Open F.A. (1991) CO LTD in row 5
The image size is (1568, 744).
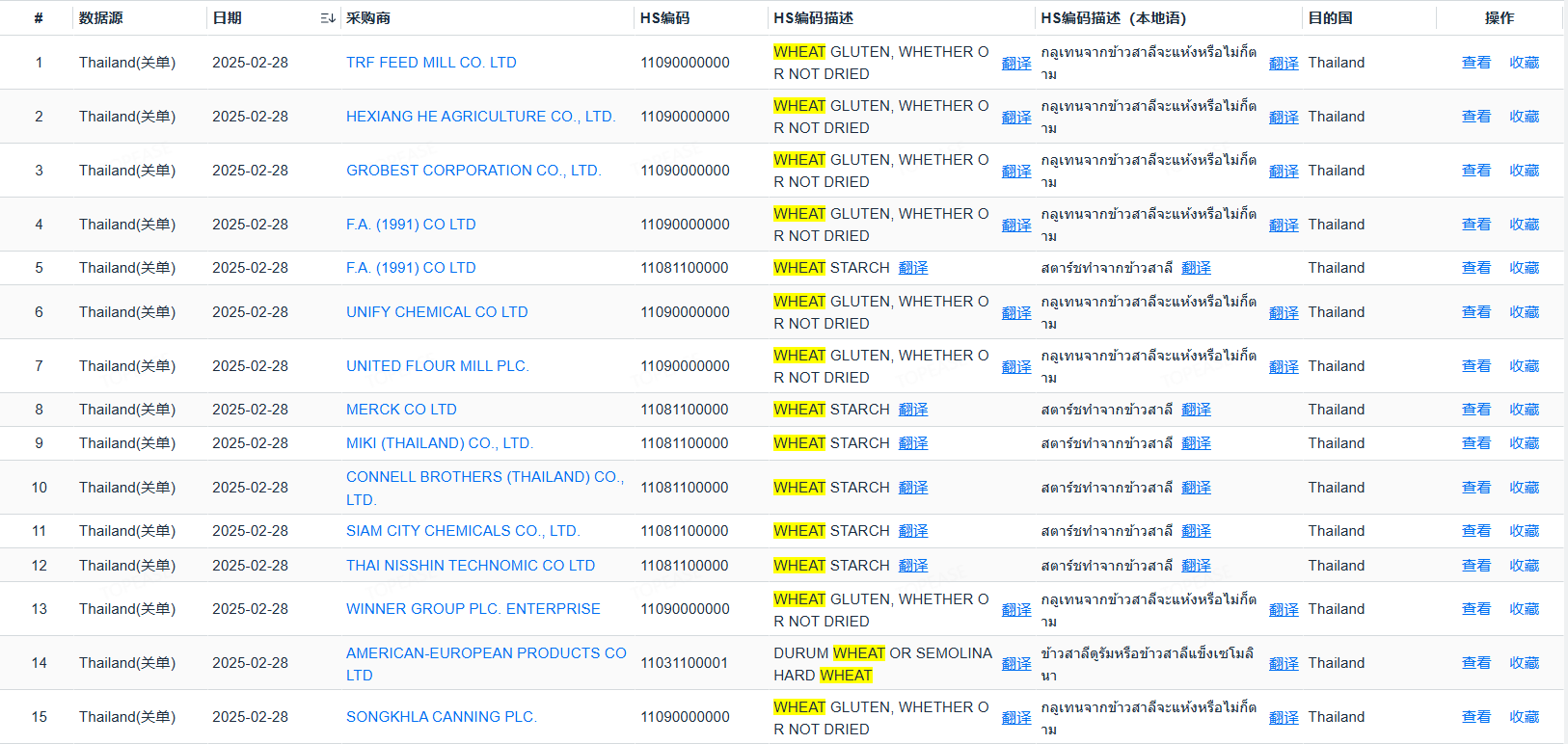(x=411, y=268)
